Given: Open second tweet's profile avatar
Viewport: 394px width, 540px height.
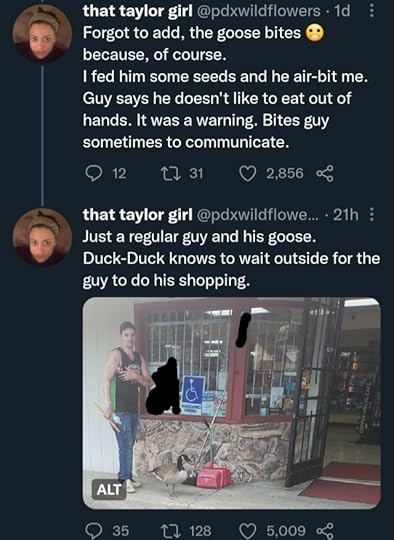Looking at the screenshot, I should (x=42, y=237).
